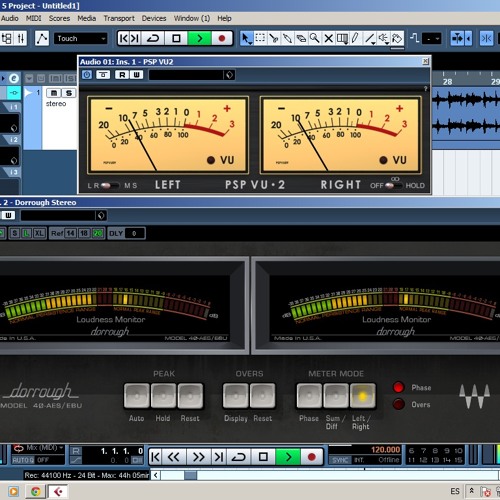This screenshot has height=500, width=500.
Task: Toggle cycle loop in top toolbar
Action: pos(153,39)
